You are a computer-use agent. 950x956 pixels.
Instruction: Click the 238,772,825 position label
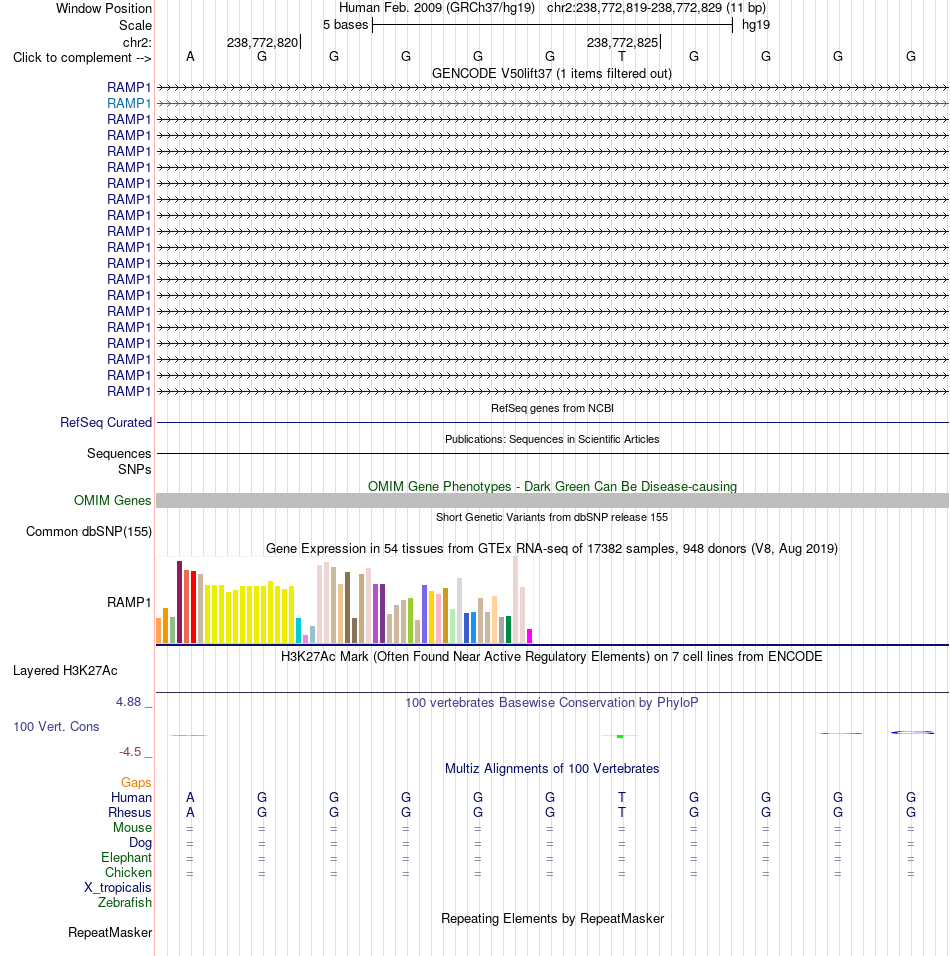coord(623,43)
